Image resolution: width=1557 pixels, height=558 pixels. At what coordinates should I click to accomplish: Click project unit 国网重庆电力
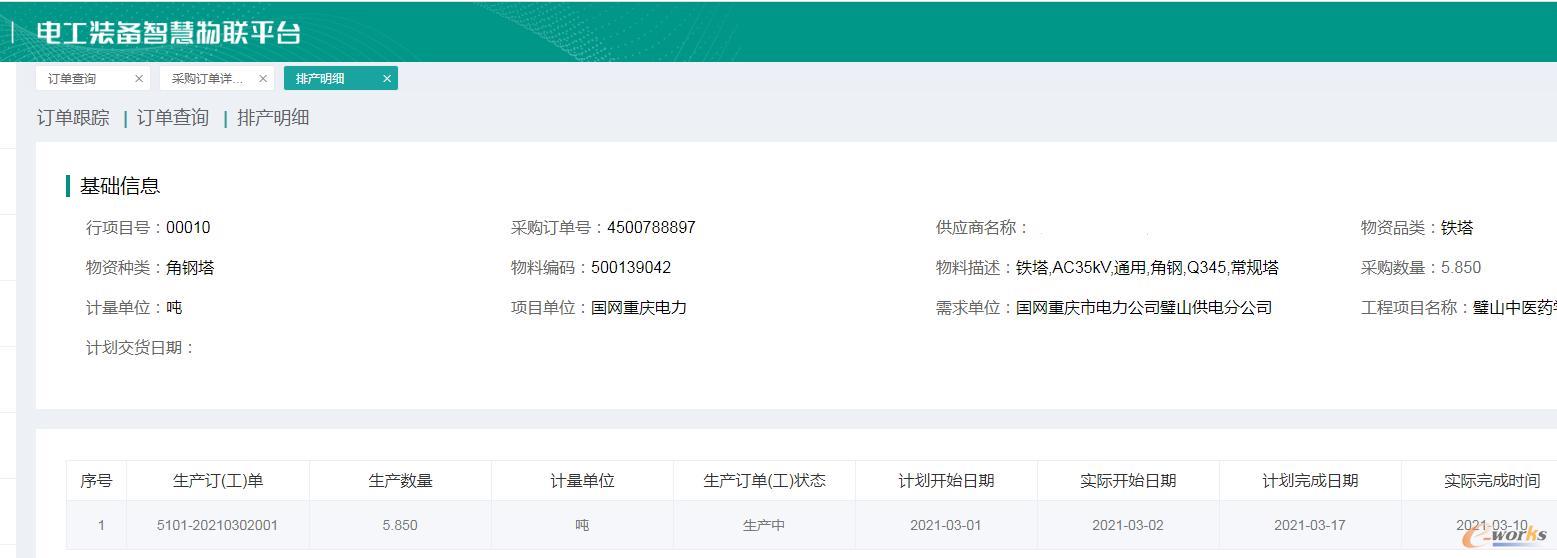coord(639,308)
